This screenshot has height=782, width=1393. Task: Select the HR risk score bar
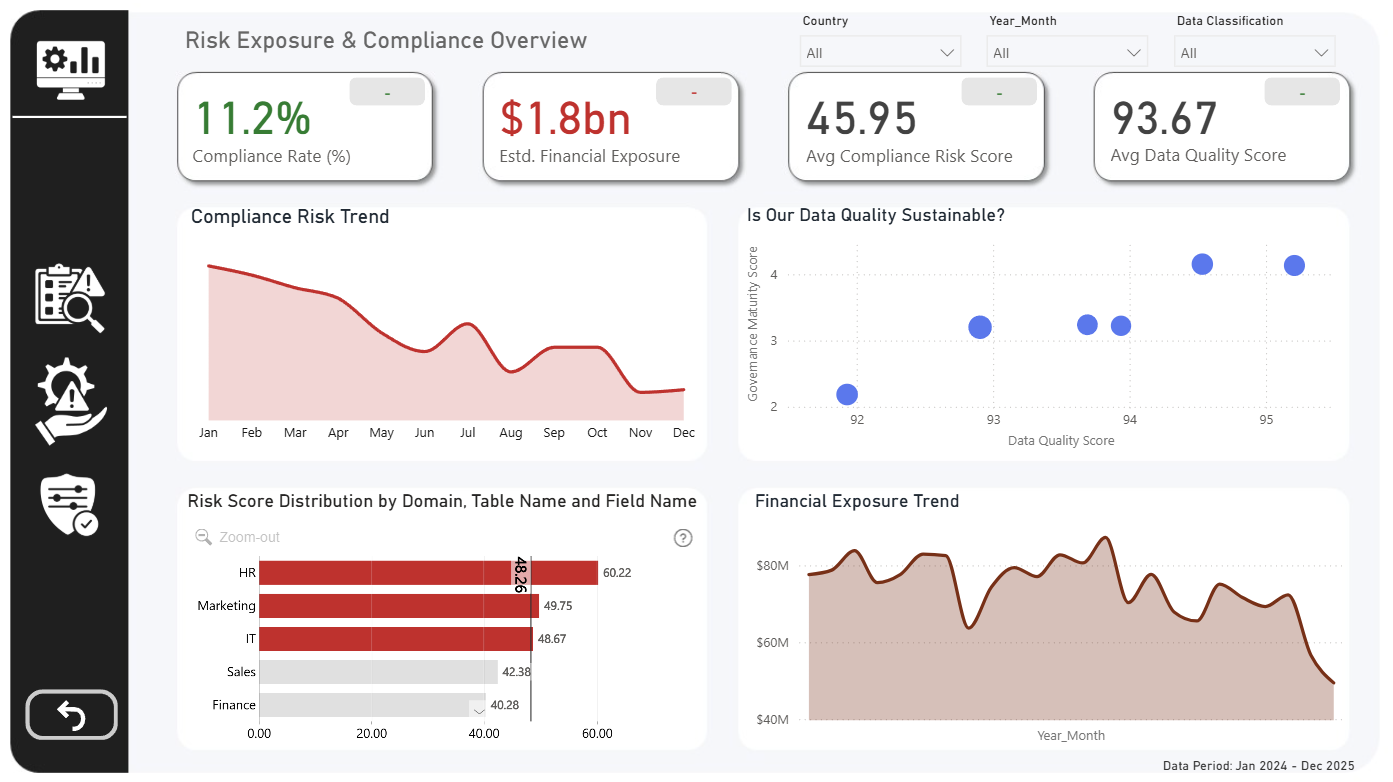(x=428, y=573)
